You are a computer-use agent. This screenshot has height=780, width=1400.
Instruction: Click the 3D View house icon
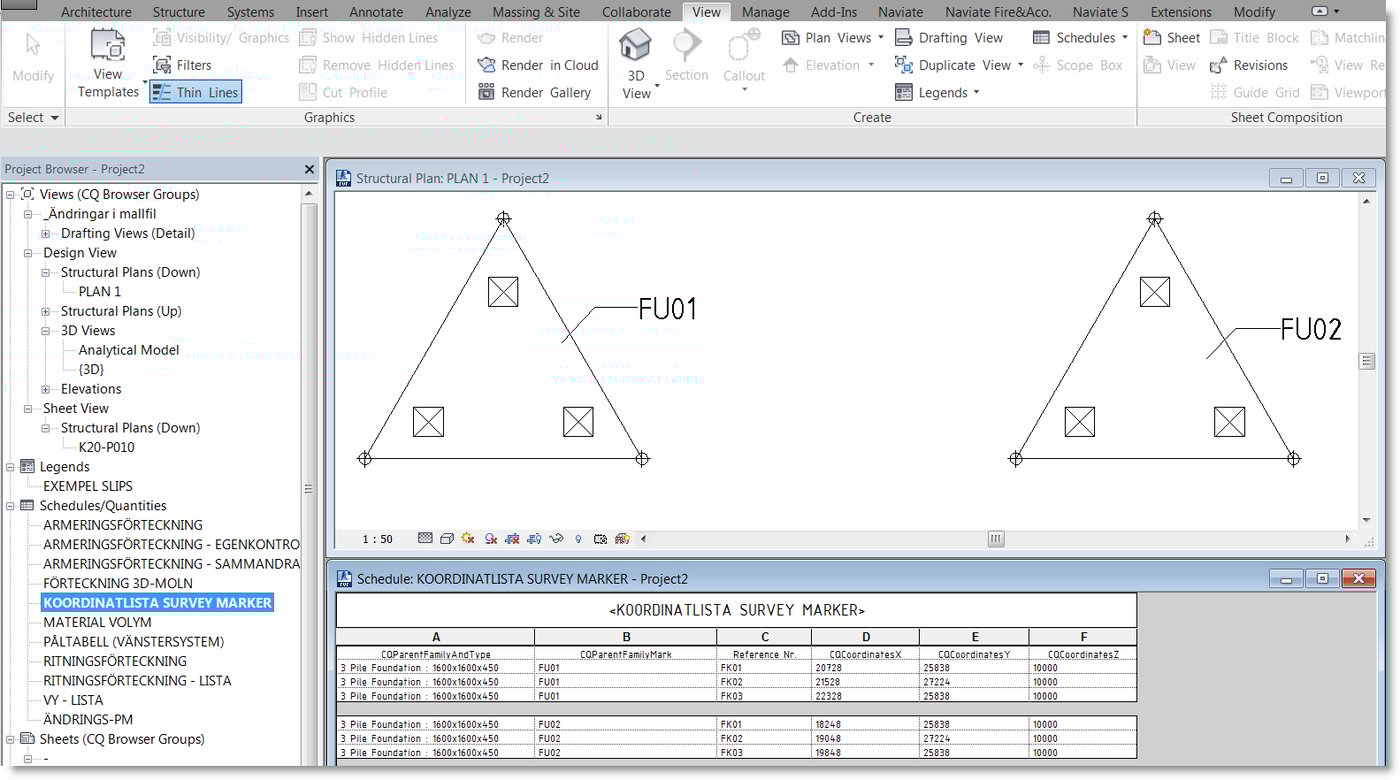(635, 46)
